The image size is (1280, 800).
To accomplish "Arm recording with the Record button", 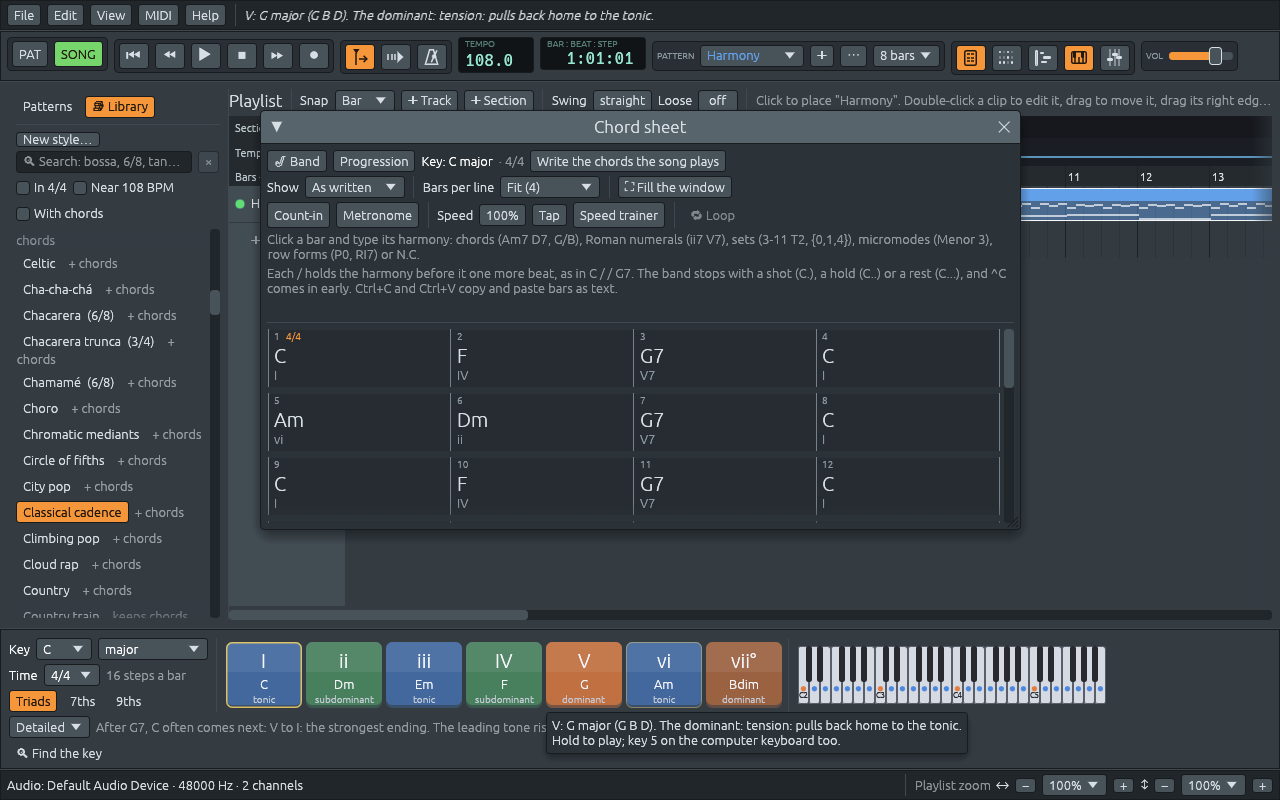I will click(x=314, y=56).
